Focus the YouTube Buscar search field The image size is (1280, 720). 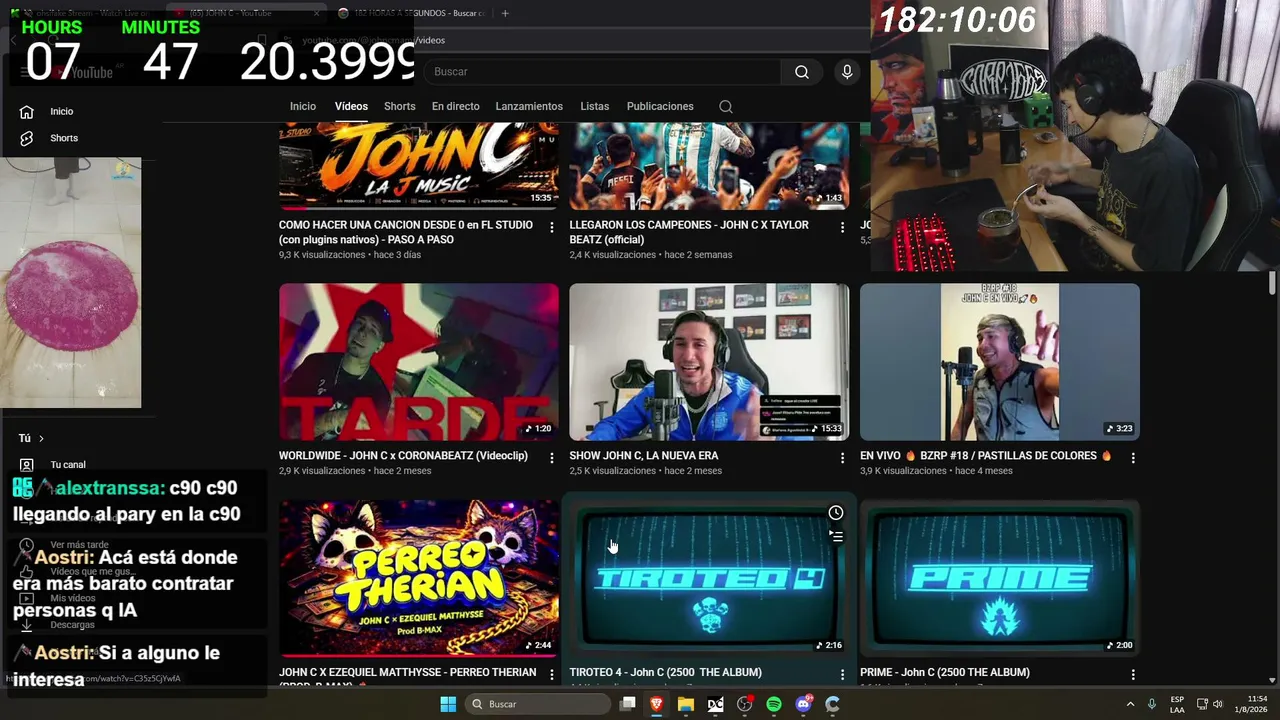[603, 72]
